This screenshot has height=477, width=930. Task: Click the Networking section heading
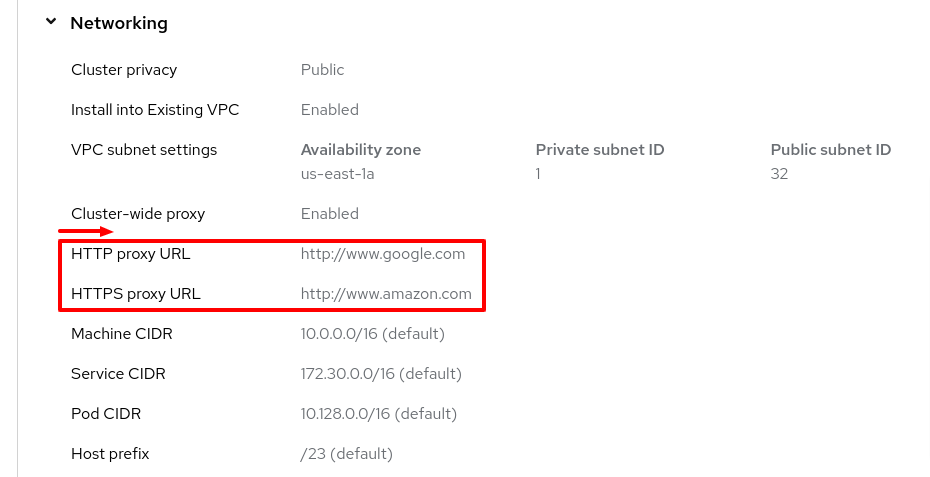point(118,23)
